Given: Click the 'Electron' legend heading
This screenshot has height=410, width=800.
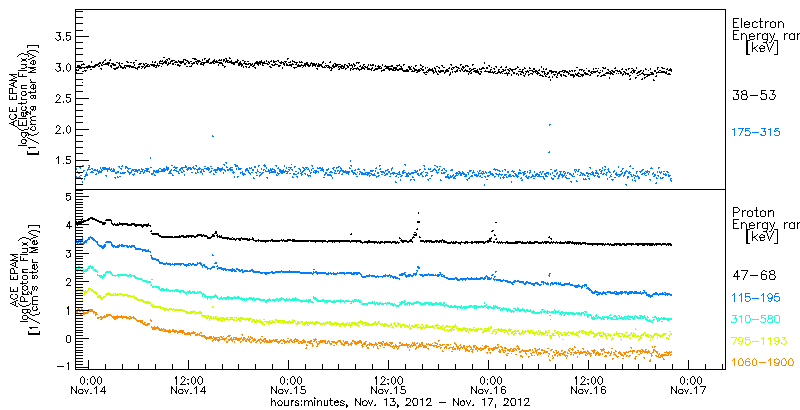Looking at the screenshot, I should (759, 23).
